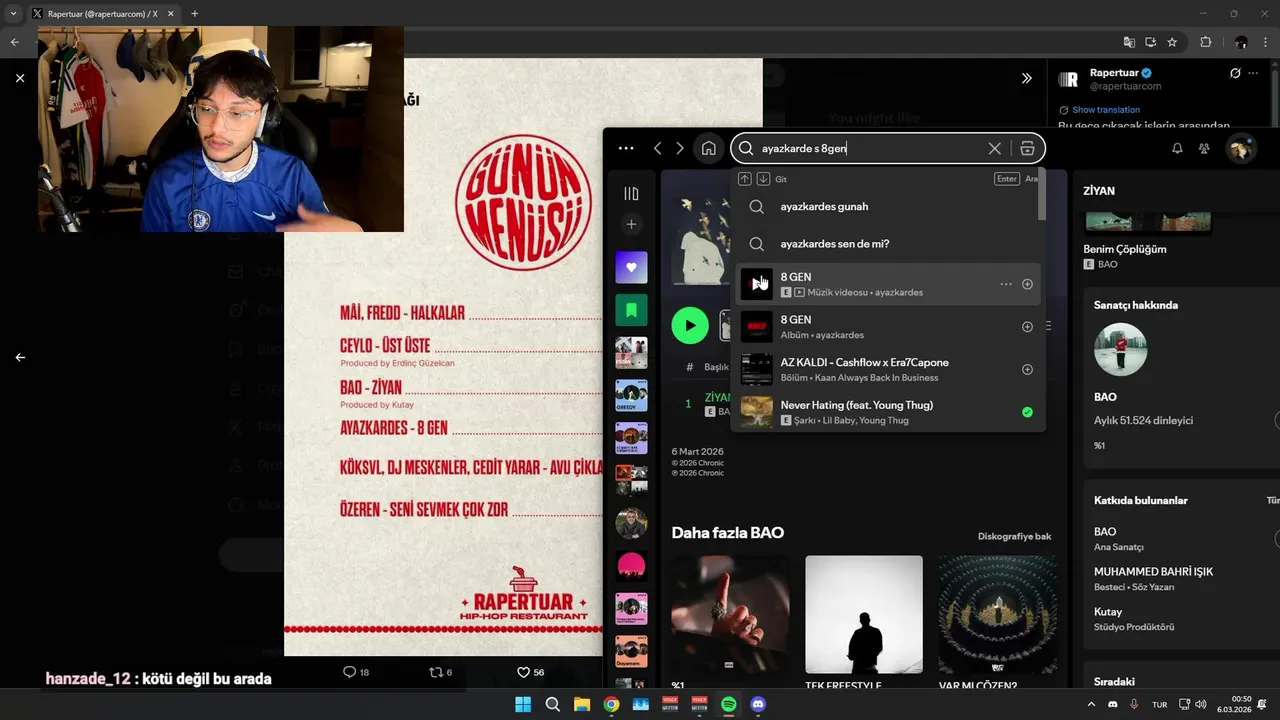Play the 8 GEN music video result
This screenshot has width=1280, height=720.
(757, 284)
